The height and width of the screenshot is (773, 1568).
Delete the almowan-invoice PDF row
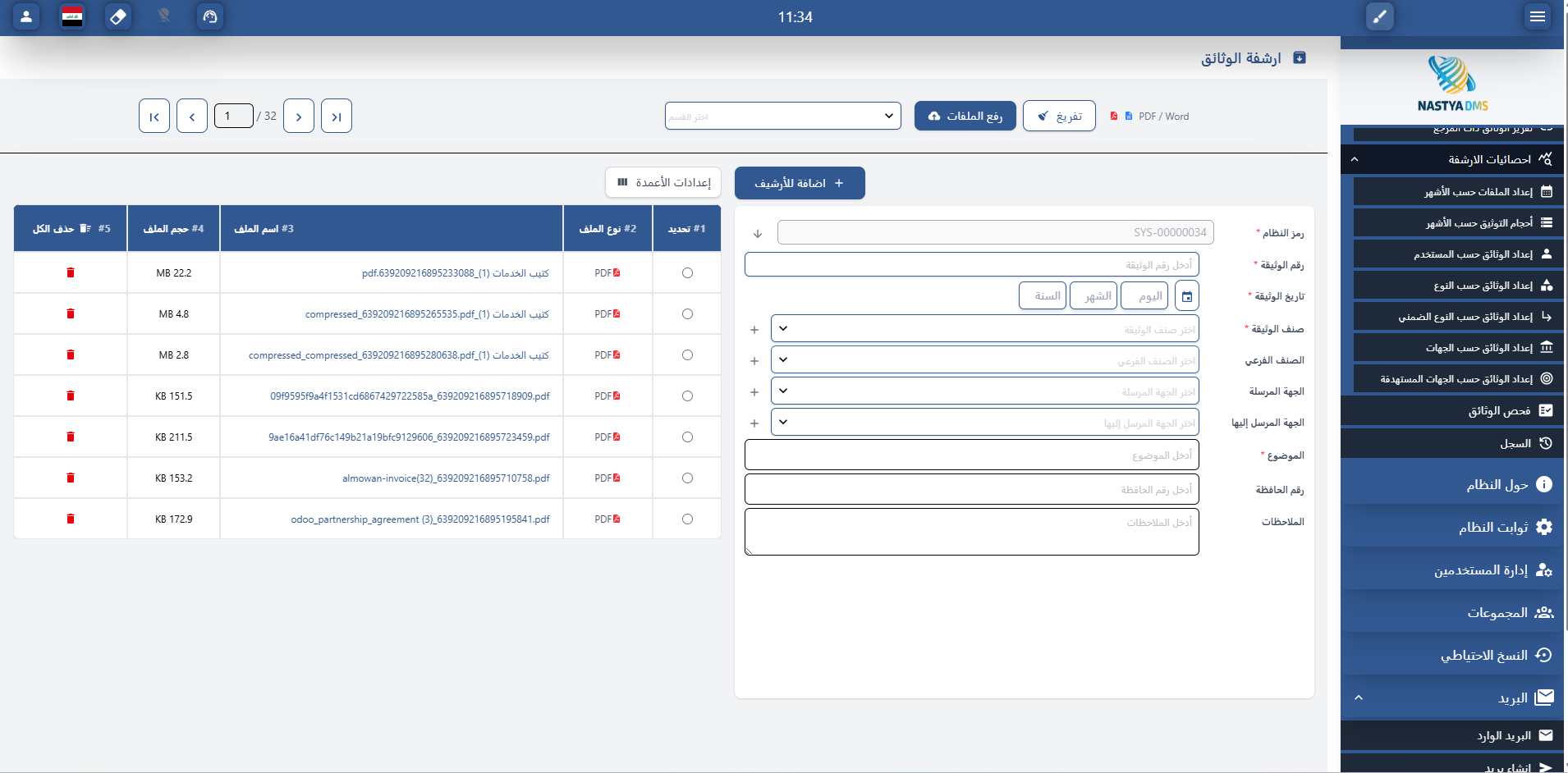point(71,478)
